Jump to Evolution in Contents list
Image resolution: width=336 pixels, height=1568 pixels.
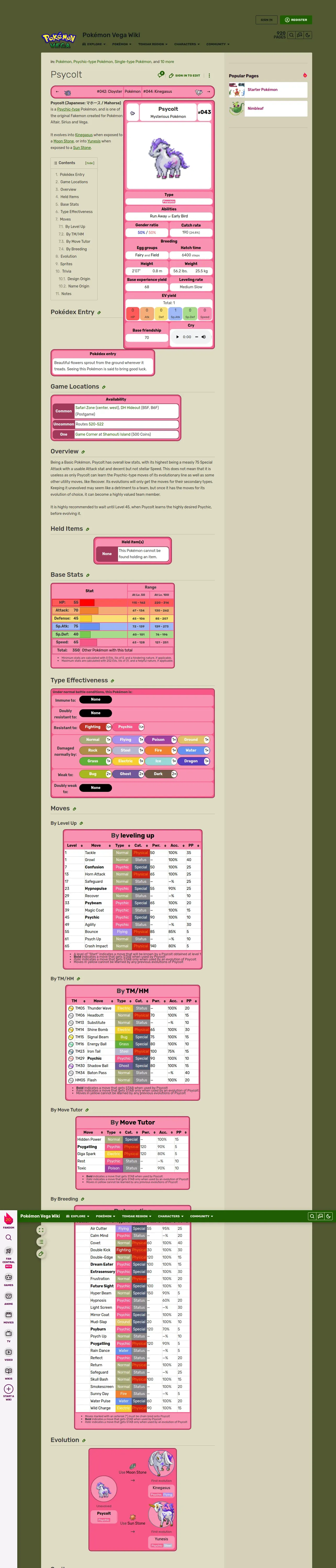(x=68, y=256)
